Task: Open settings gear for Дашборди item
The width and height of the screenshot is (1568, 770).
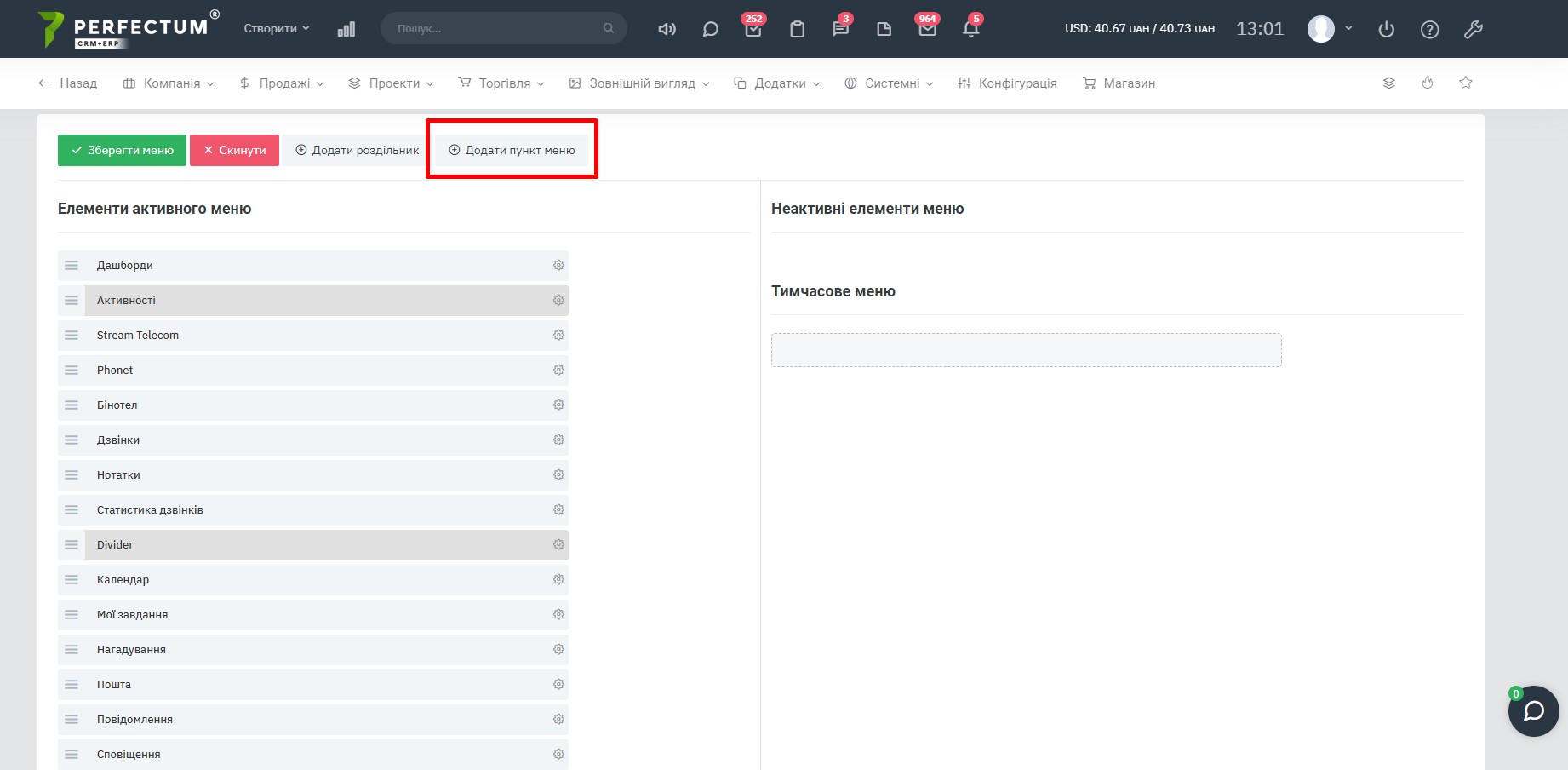Action: click(x=558, y=266)
